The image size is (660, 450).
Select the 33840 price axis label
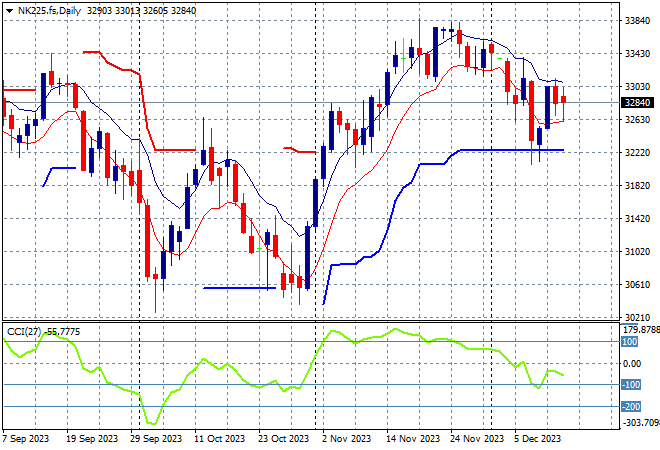(636, 20)
